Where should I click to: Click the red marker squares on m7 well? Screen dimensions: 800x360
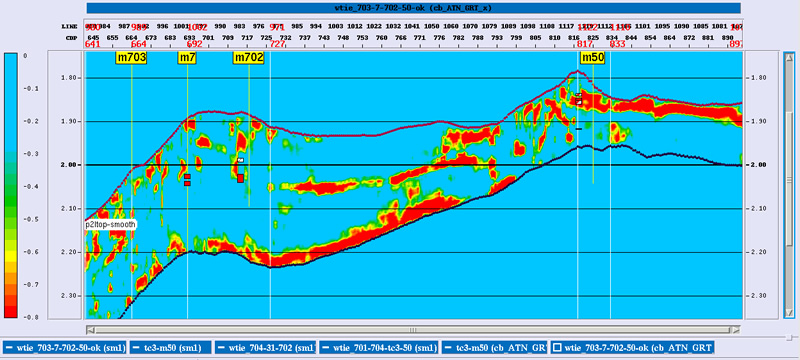[x=187, y=179]
